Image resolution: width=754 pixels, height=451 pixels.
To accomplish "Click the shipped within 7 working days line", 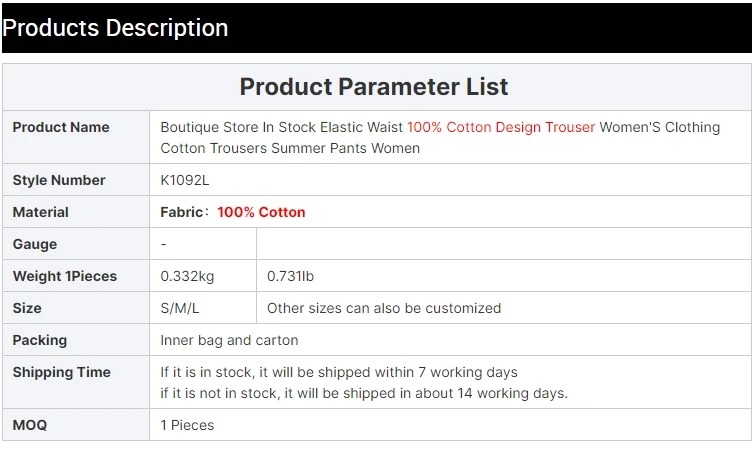I will 339,372.
